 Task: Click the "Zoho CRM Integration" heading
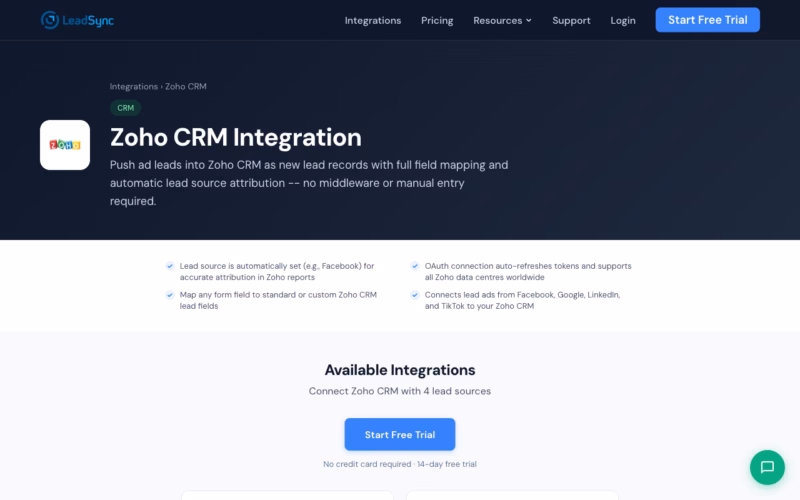pyautogui.click(x=236, y=137)
